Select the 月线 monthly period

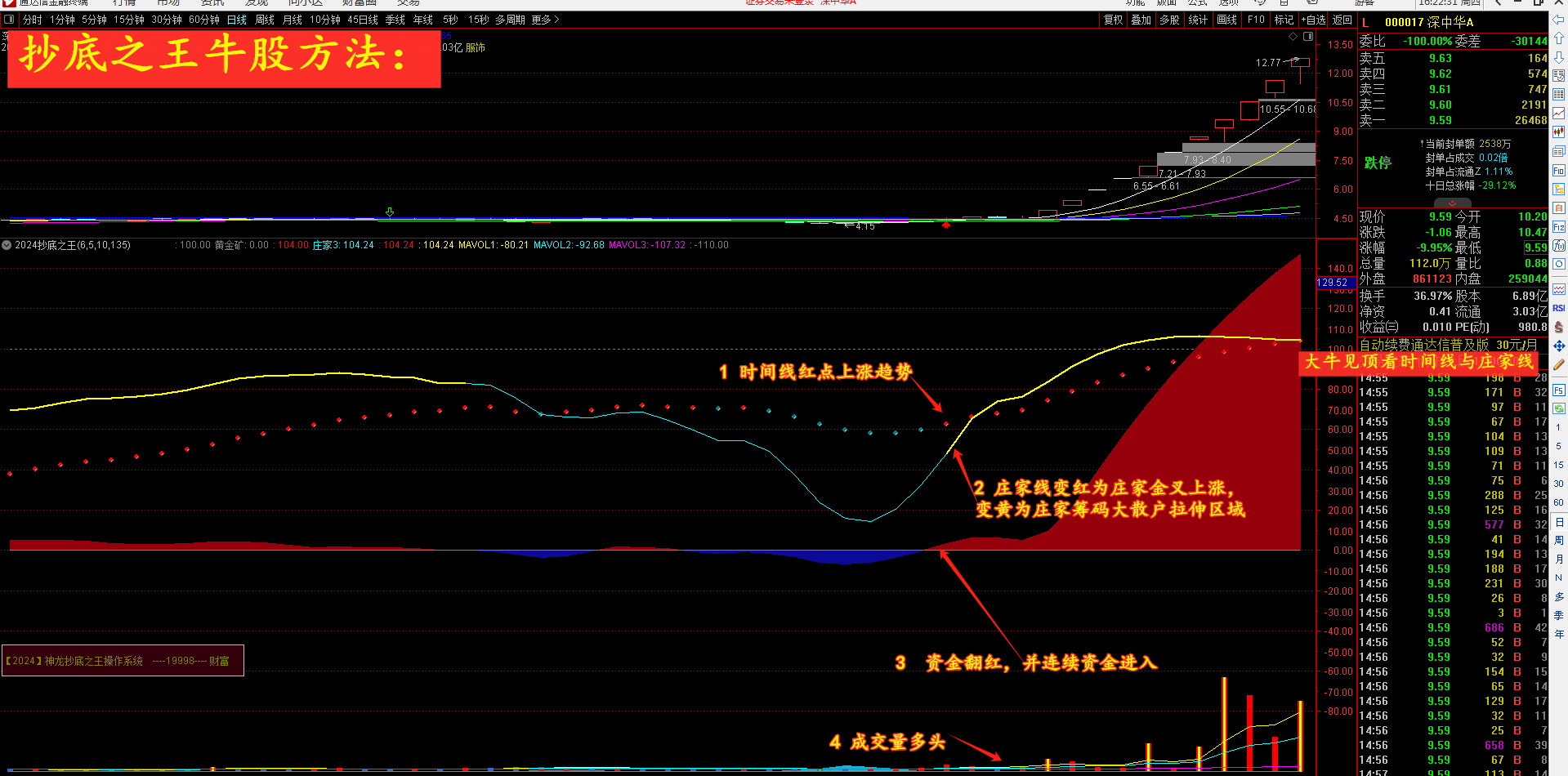pyautogui.click(x=293, y=20)
